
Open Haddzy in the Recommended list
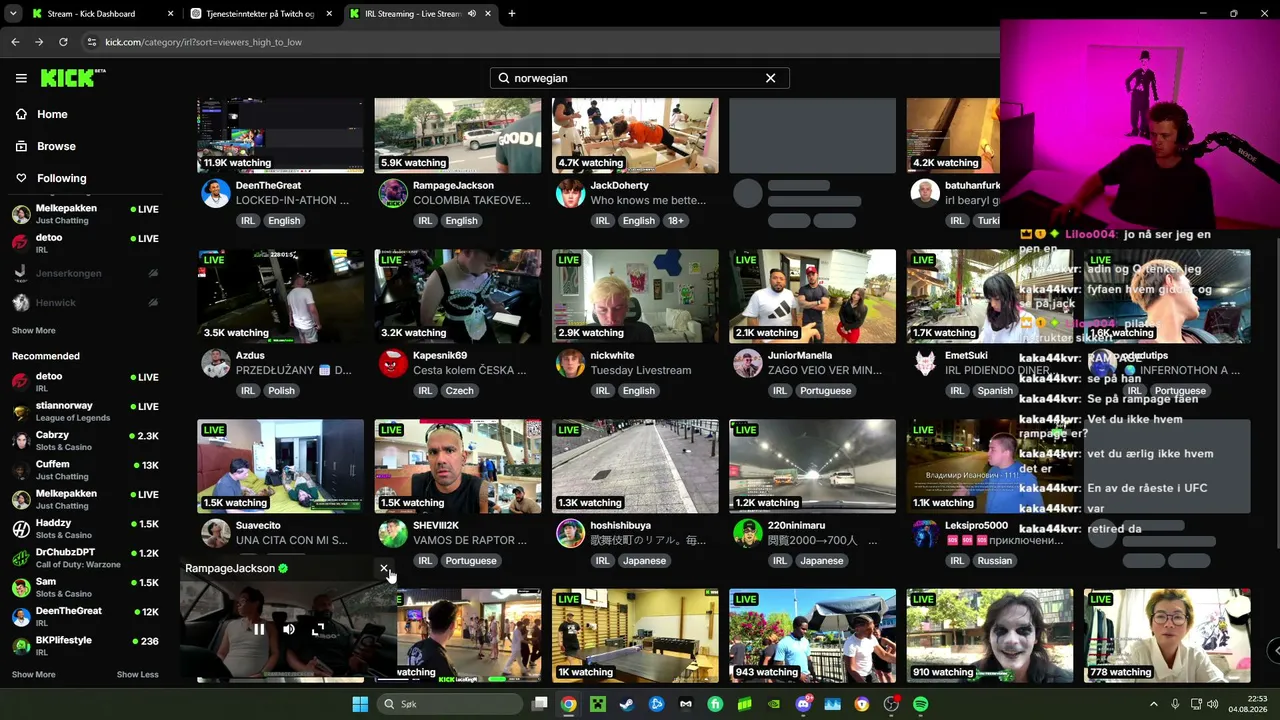[85, 528]
